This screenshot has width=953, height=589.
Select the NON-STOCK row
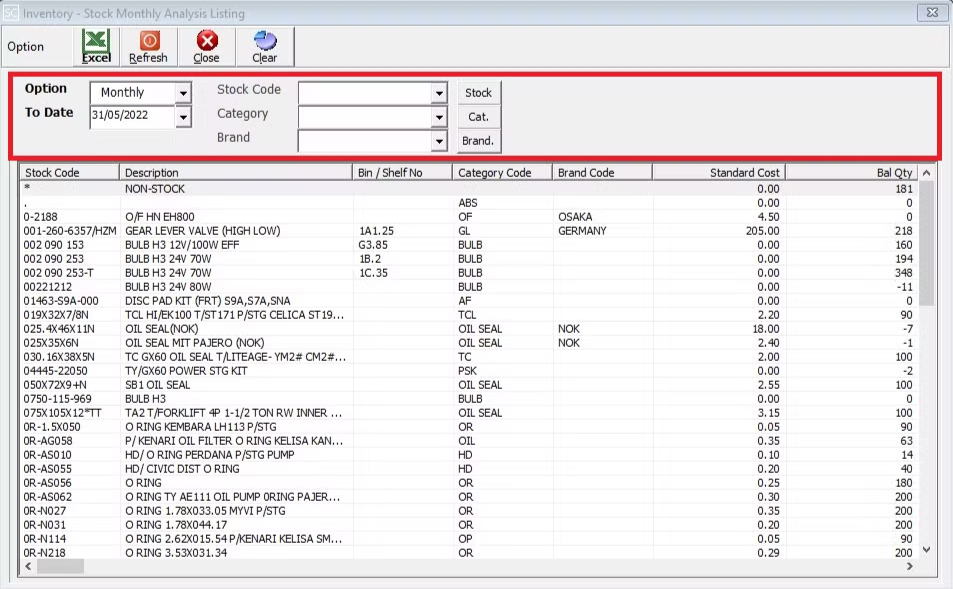pos(469,189)
